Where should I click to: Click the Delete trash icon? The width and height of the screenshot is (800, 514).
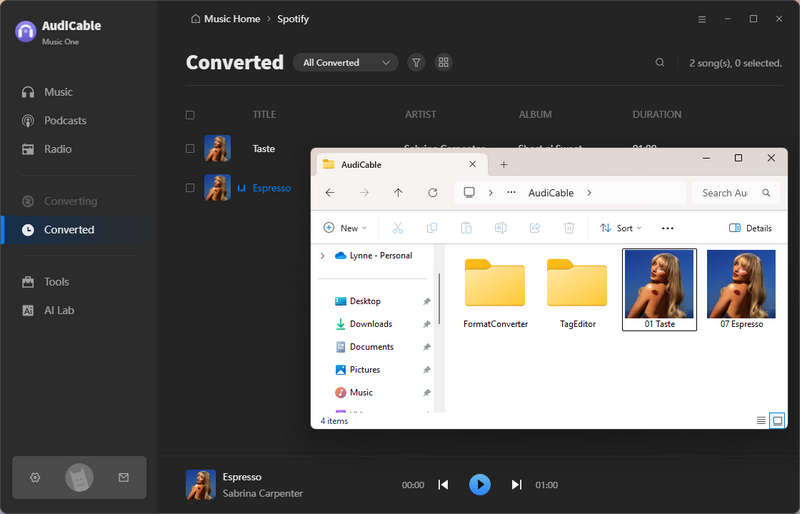569,228
